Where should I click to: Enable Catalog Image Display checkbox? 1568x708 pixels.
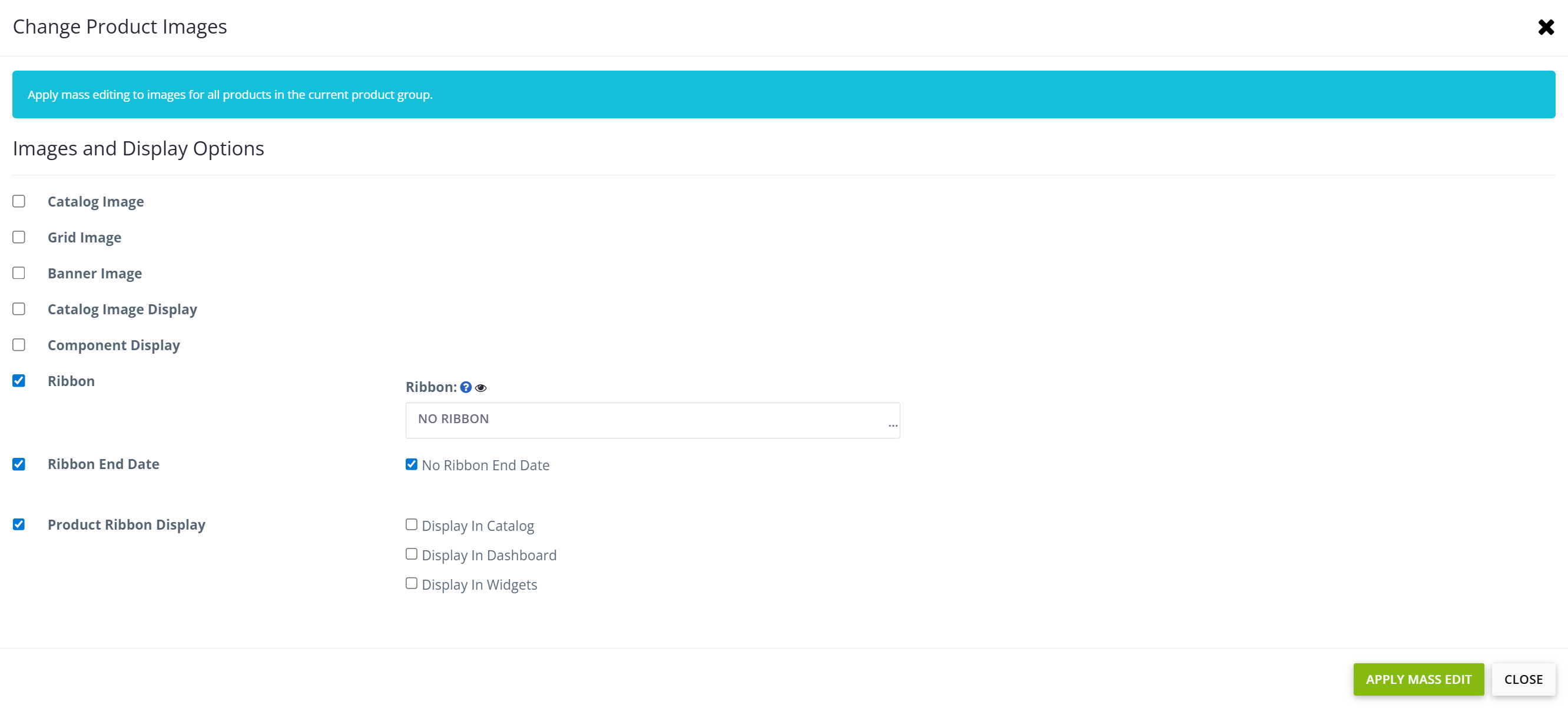19,309
